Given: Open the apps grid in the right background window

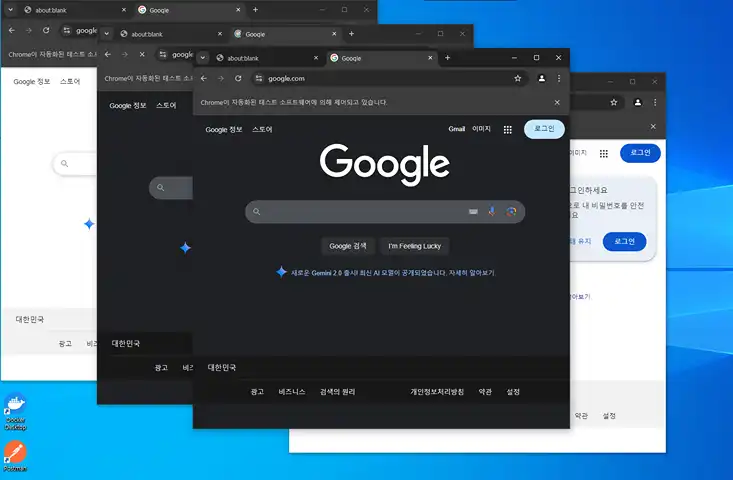Looking at the screenshot, I should (x=604, y=153).
